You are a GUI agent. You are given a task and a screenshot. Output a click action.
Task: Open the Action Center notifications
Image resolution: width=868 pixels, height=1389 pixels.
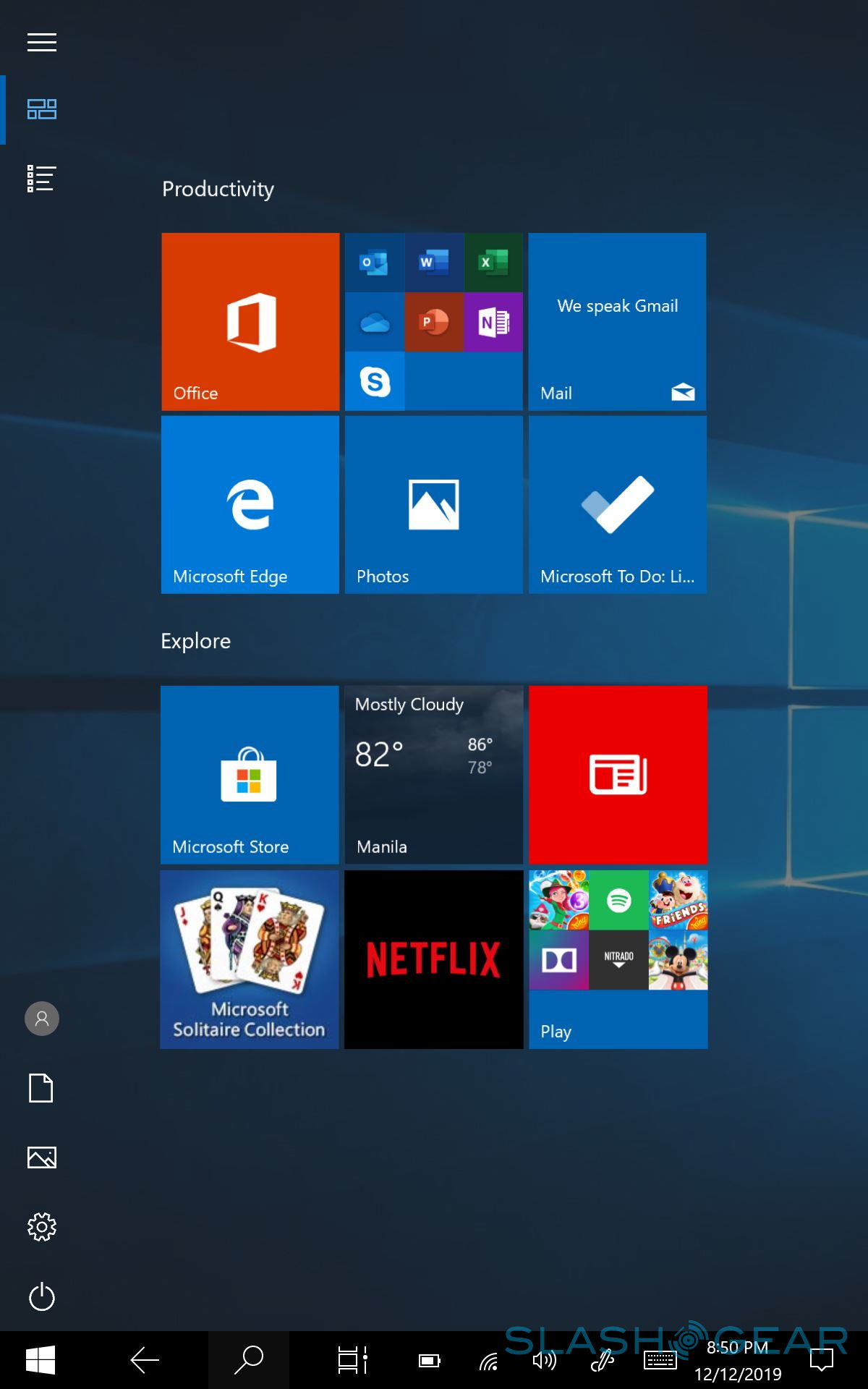coord(822,1360)
